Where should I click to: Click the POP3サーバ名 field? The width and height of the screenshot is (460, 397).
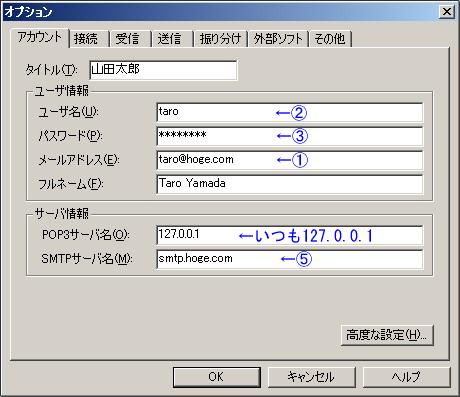tap(290, 235)
